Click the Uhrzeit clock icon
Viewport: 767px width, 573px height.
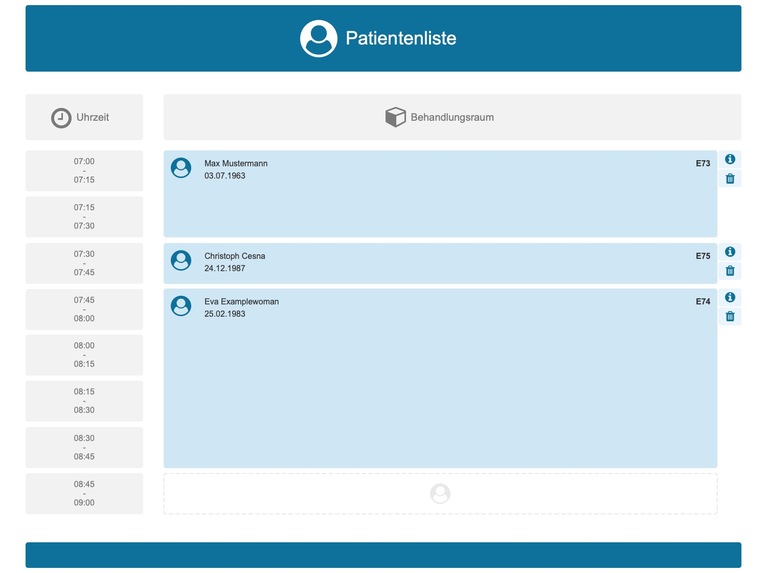click(x=61, y=118)
